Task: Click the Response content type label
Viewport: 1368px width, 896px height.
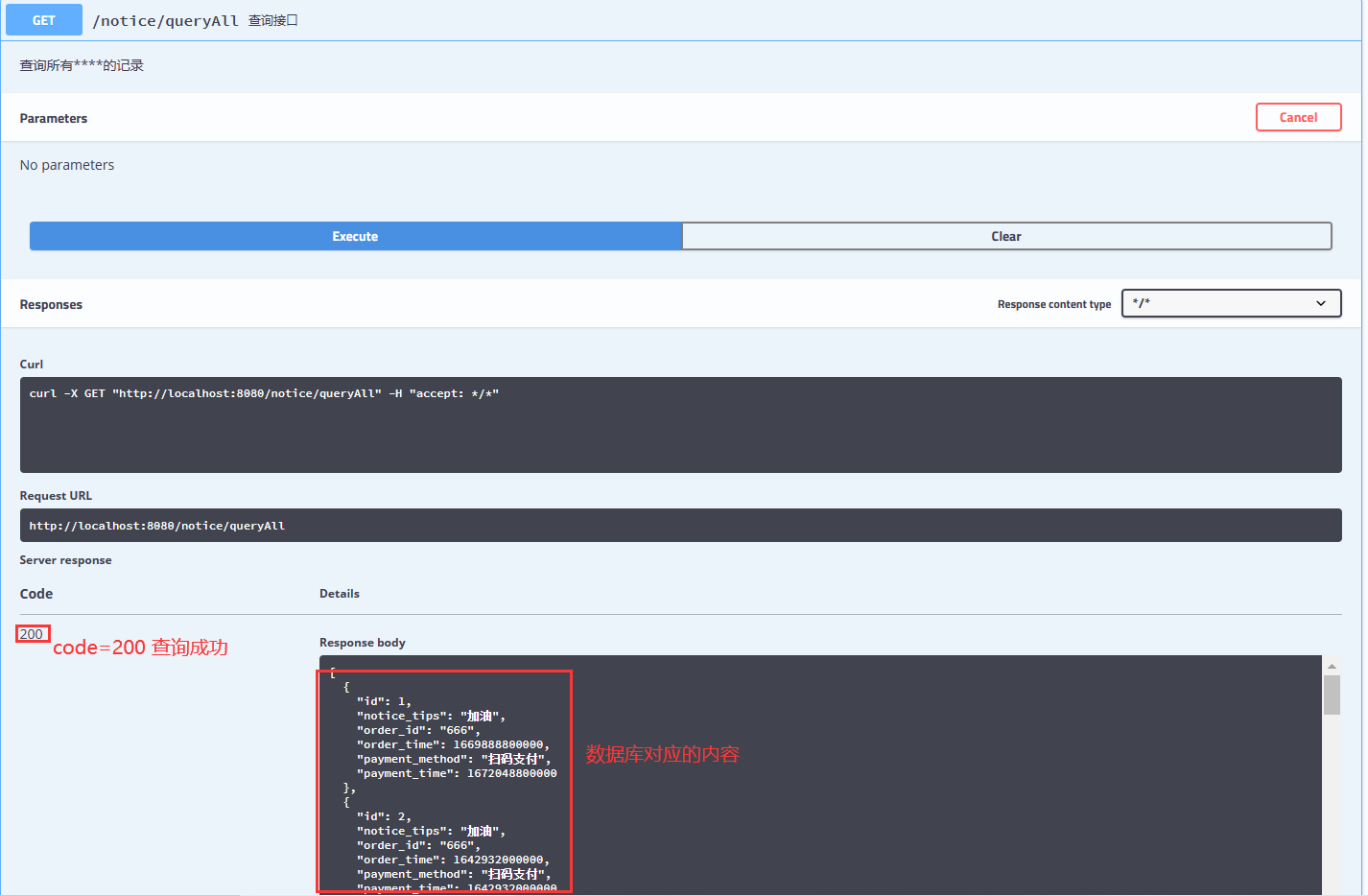Action: click(1054, 304)
